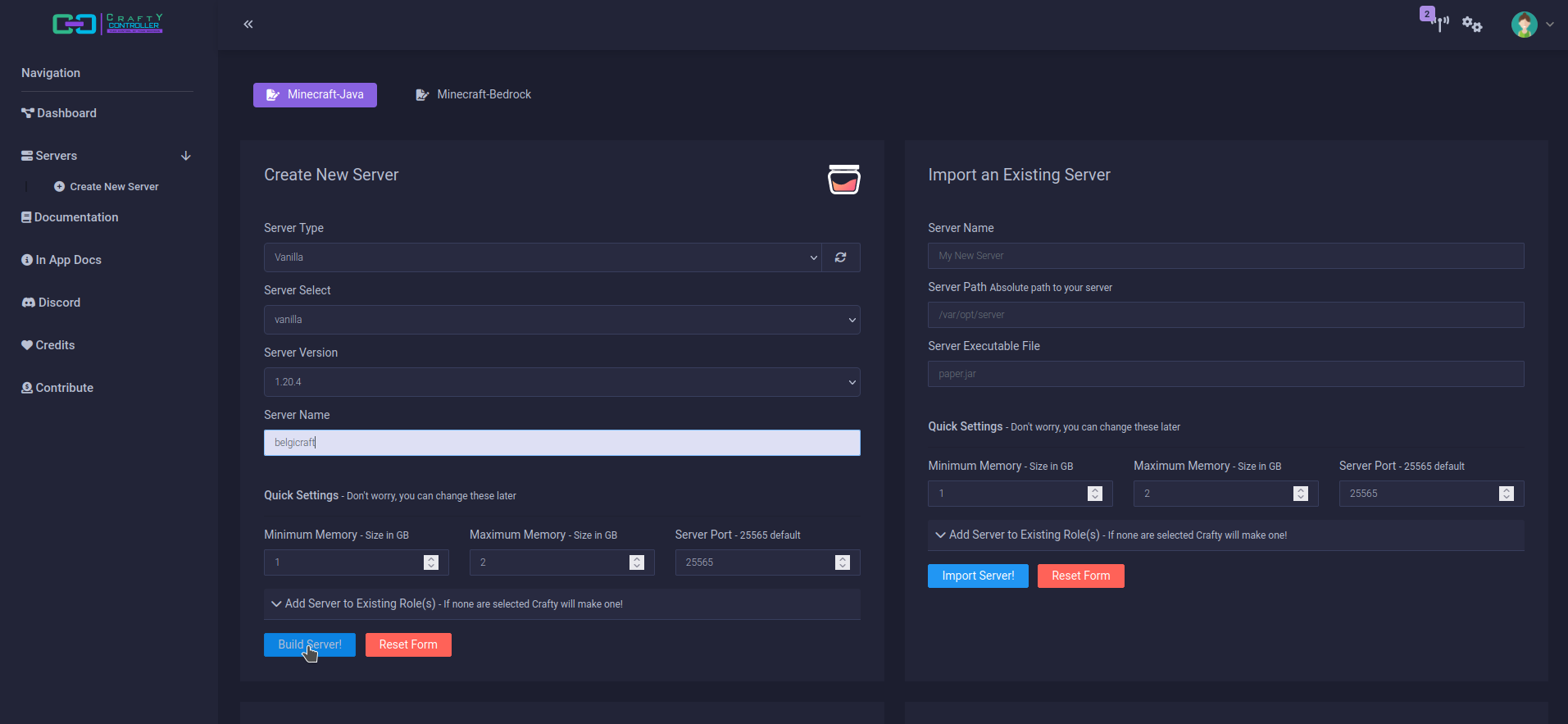Go to Dashboard
The width and height of the screenshot is (1568, 724).
click(59, 113)
